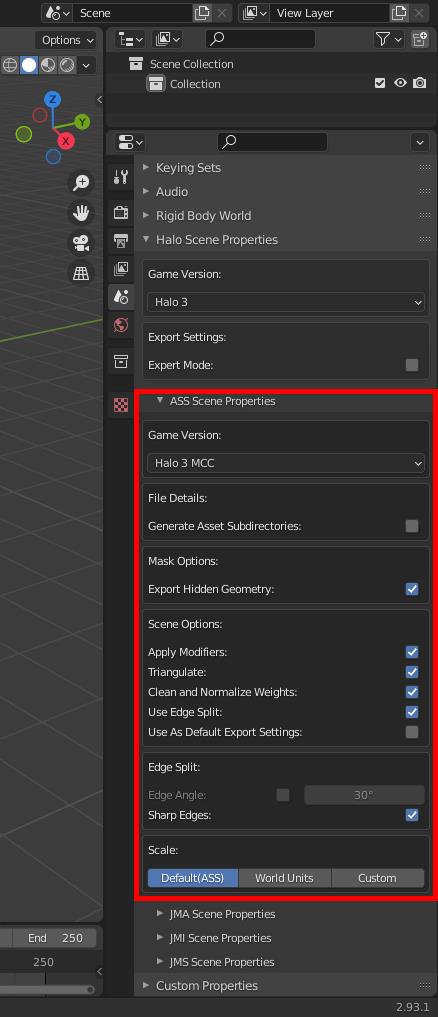Open the Render properties tab icon
This screenshot has height=1017, width=438.
pyautogui.click(x=121, y=212)
